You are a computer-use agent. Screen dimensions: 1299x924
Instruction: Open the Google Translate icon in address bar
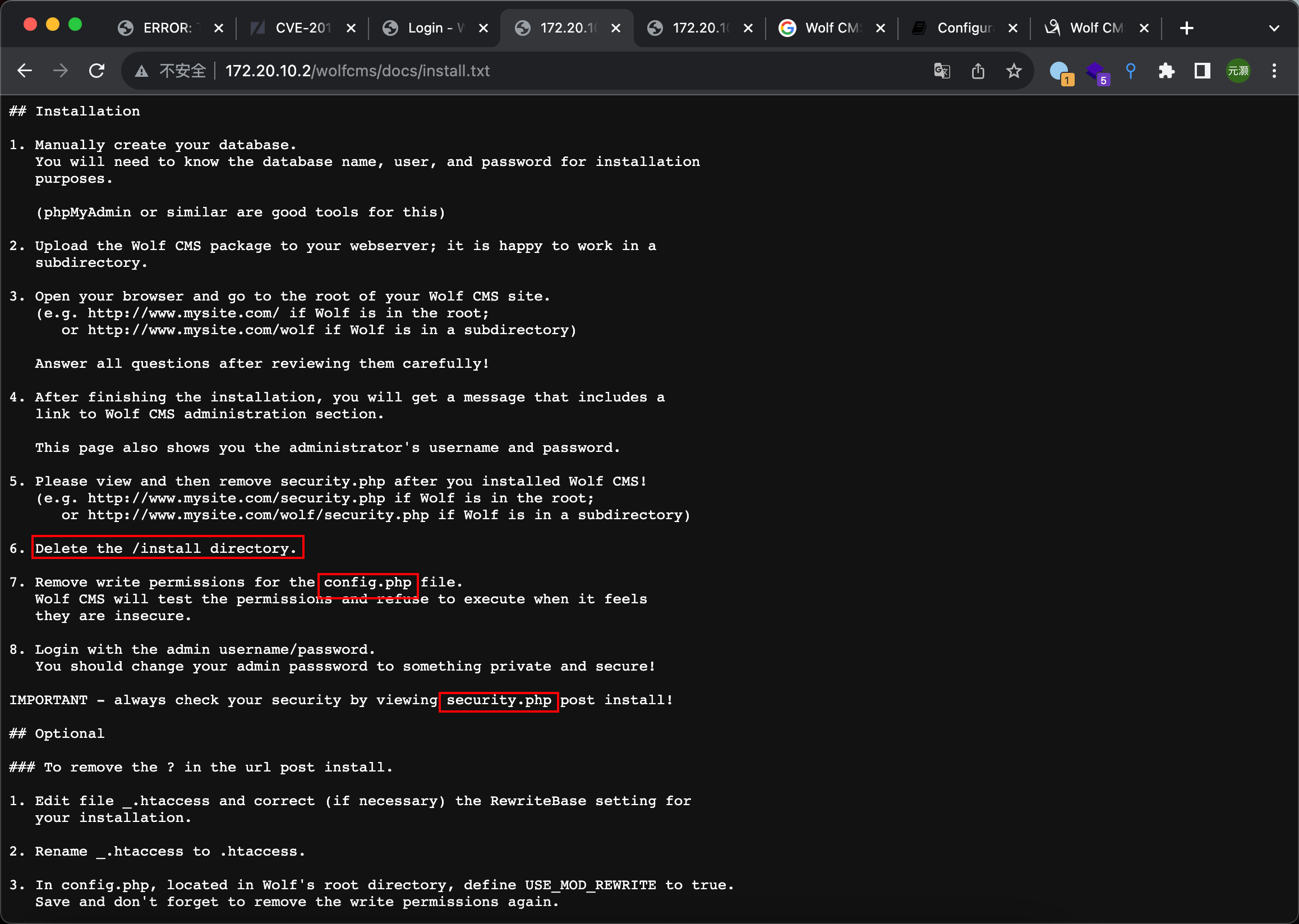pyautogui.click(x=942, y=71)
